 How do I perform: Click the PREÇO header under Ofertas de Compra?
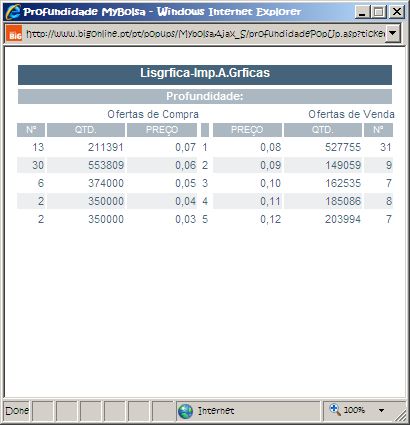(162, 130)
